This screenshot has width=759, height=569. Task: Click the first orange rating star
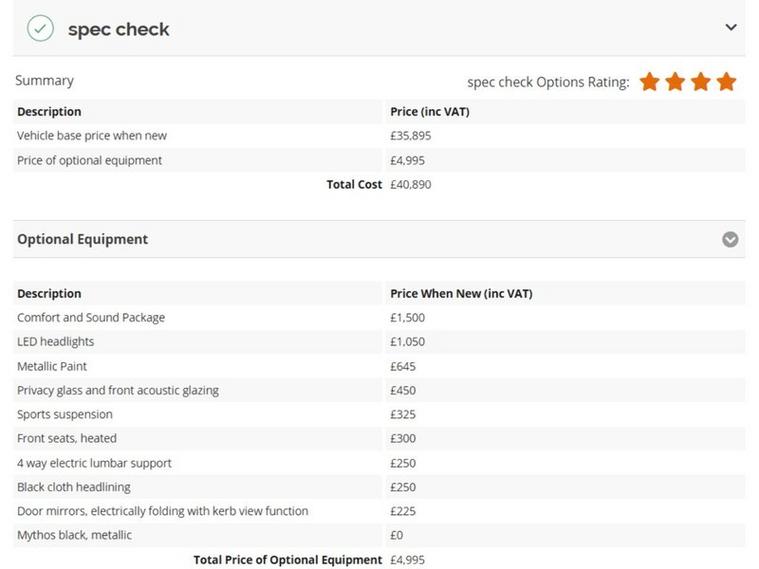point(649,81)
